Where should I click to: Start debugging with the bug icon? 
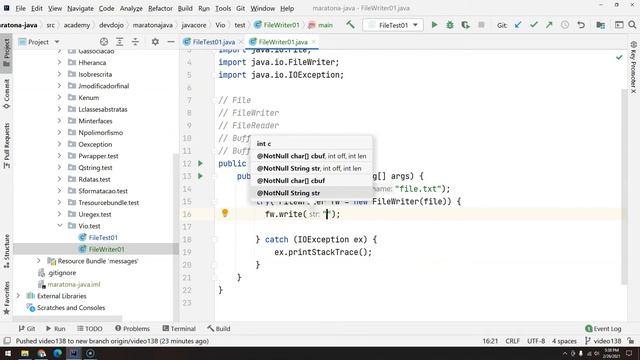(x=450, y=25)
